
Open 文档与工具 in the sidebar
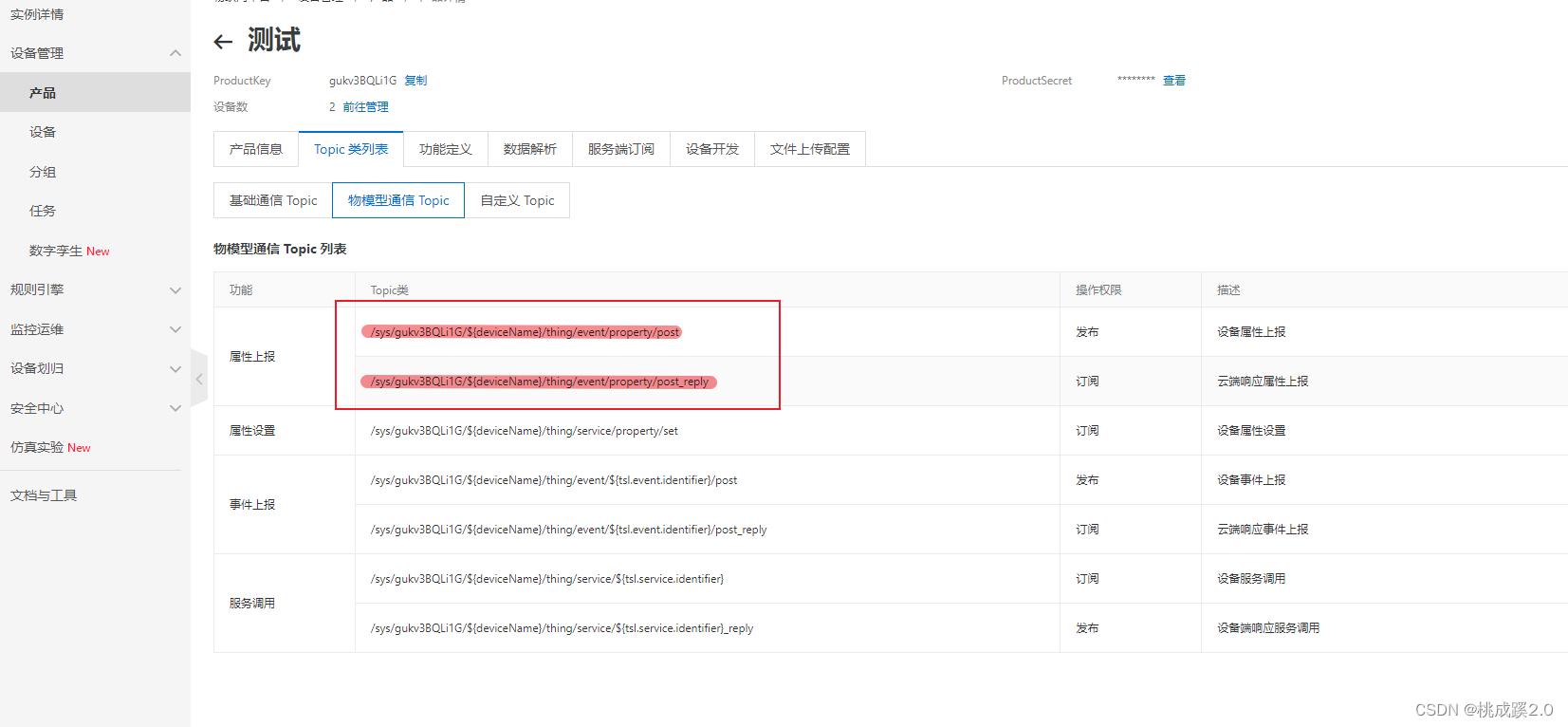[44, 495]
